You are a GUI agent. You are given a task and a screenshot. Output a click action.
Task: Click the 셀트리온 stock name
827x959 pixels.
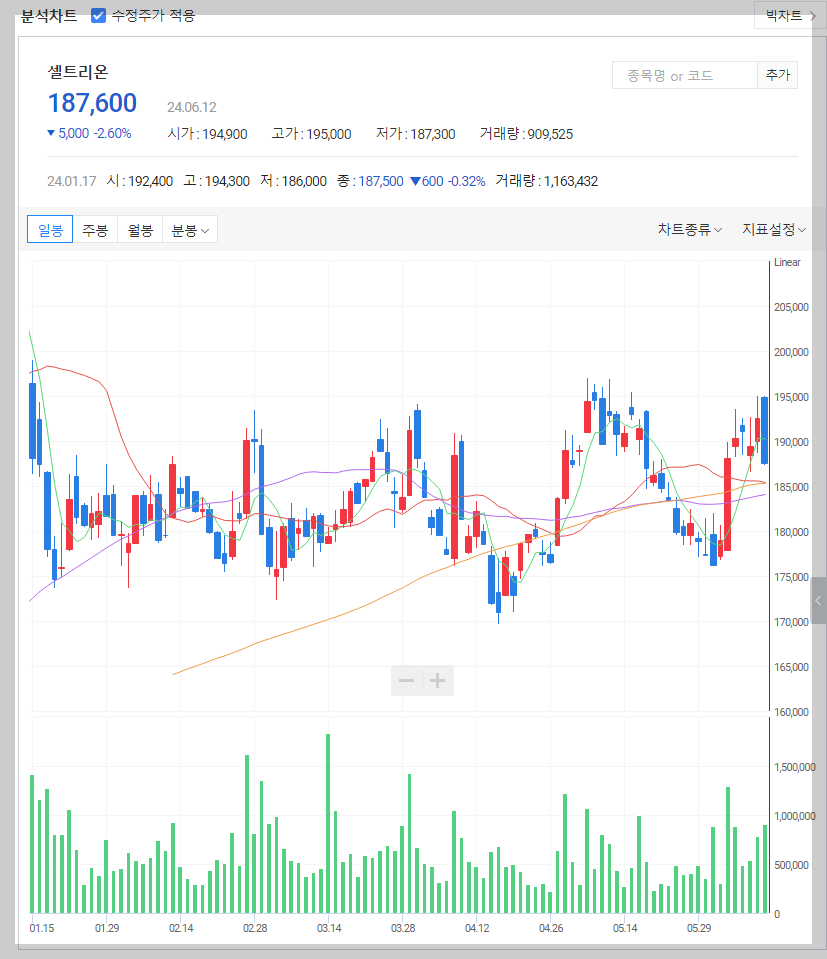(78, 72)
